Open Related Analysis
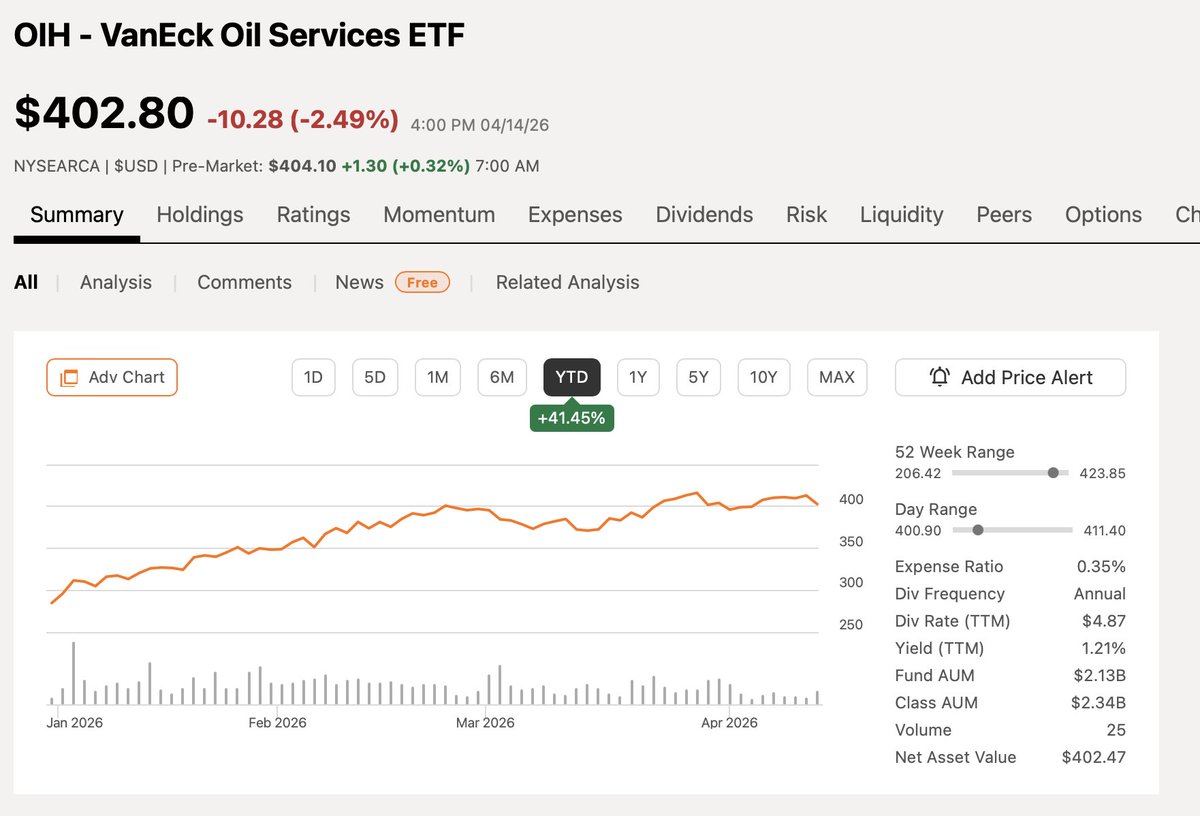Screen dimensions: 1200x816 [x=567, y=282]
